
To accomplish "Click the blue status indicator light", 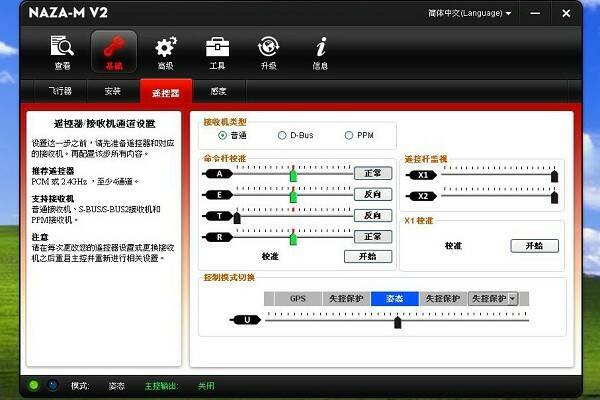I will click(x=53, y=385).
